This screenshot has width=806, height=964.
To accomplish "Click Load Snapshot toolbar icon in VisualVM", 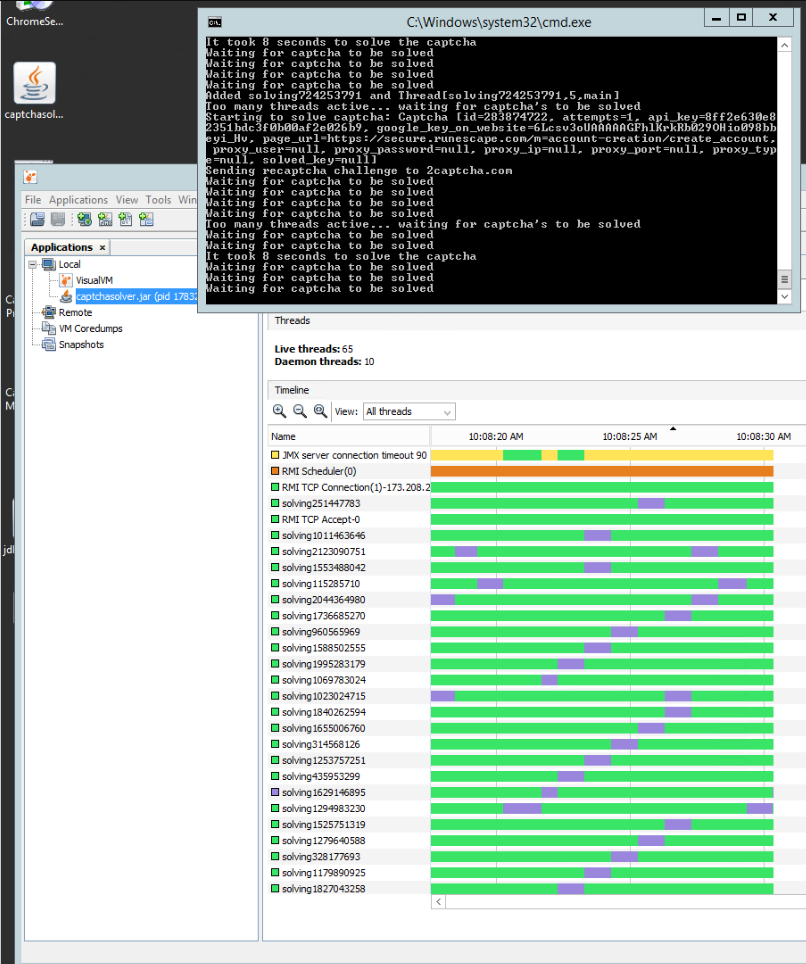I will (38, 219).
